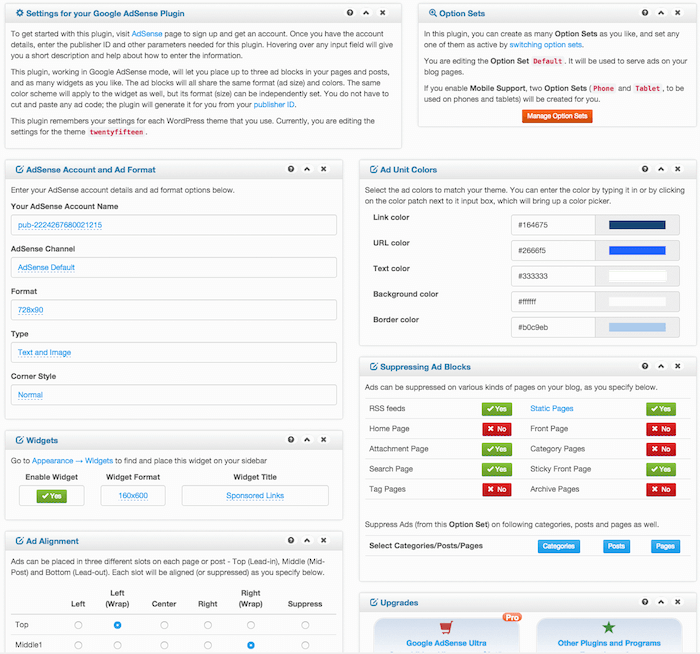Close AdSense Account and Ad Format panel
The height and width of the screenshot is (654, 700).
[324, 169]
